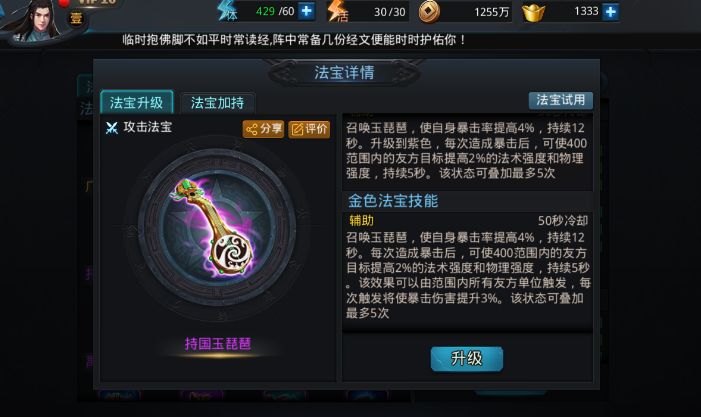Click the 法宝试用 trial button
The height and width of the screenshot is (417, 701).
coord(561,100)
